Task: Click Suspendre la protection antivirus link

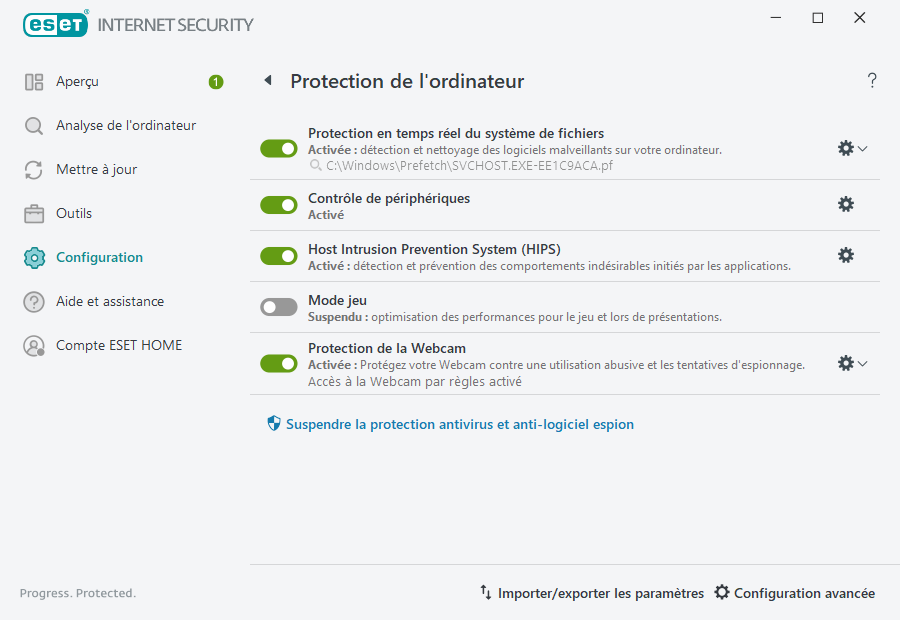Action: pyautogui.click(x=458, y=423)
